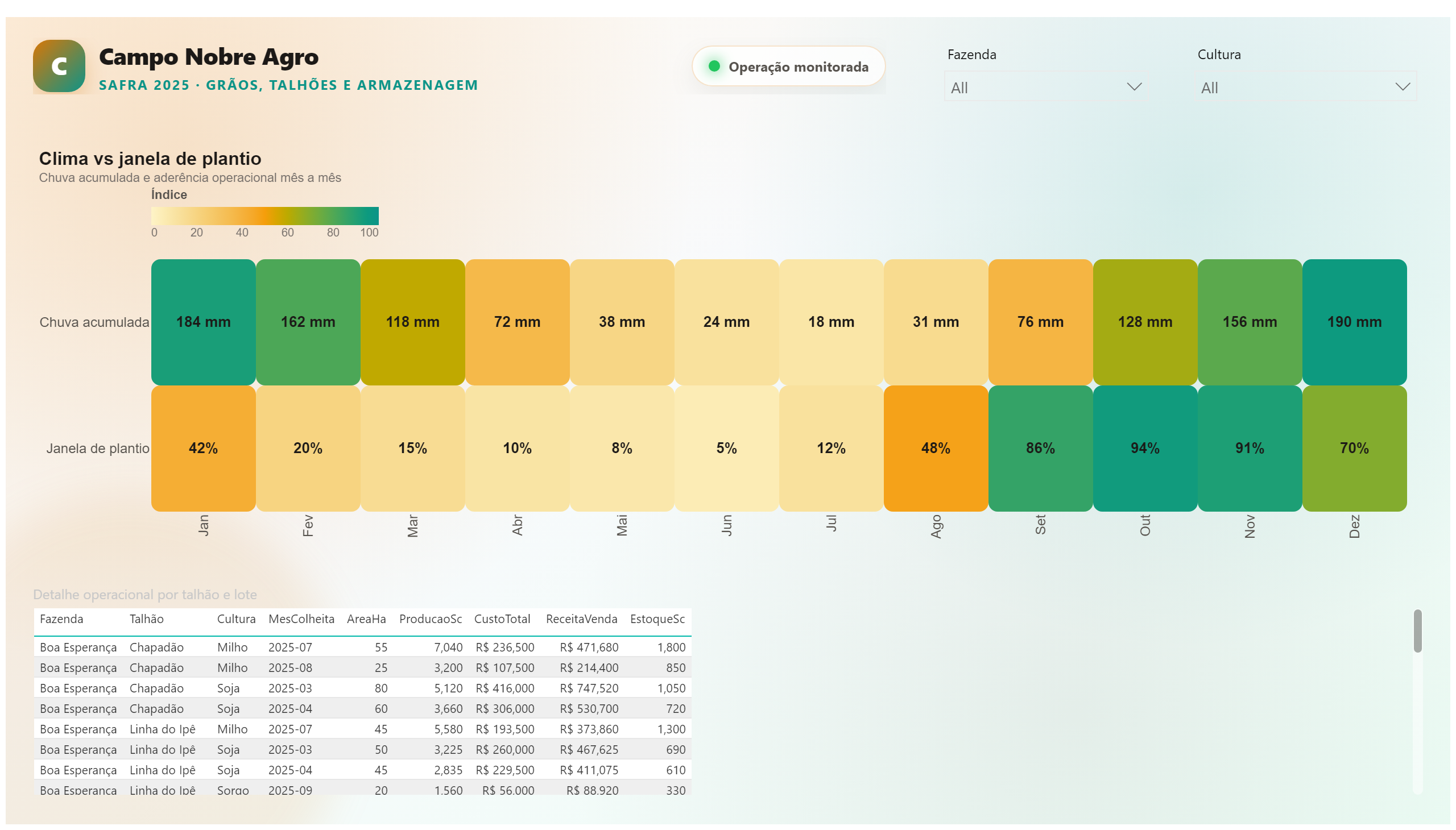Viewport: 1456px width, 830px height.
Task: Select the 10% planting window cell
Action: point(517,449)
